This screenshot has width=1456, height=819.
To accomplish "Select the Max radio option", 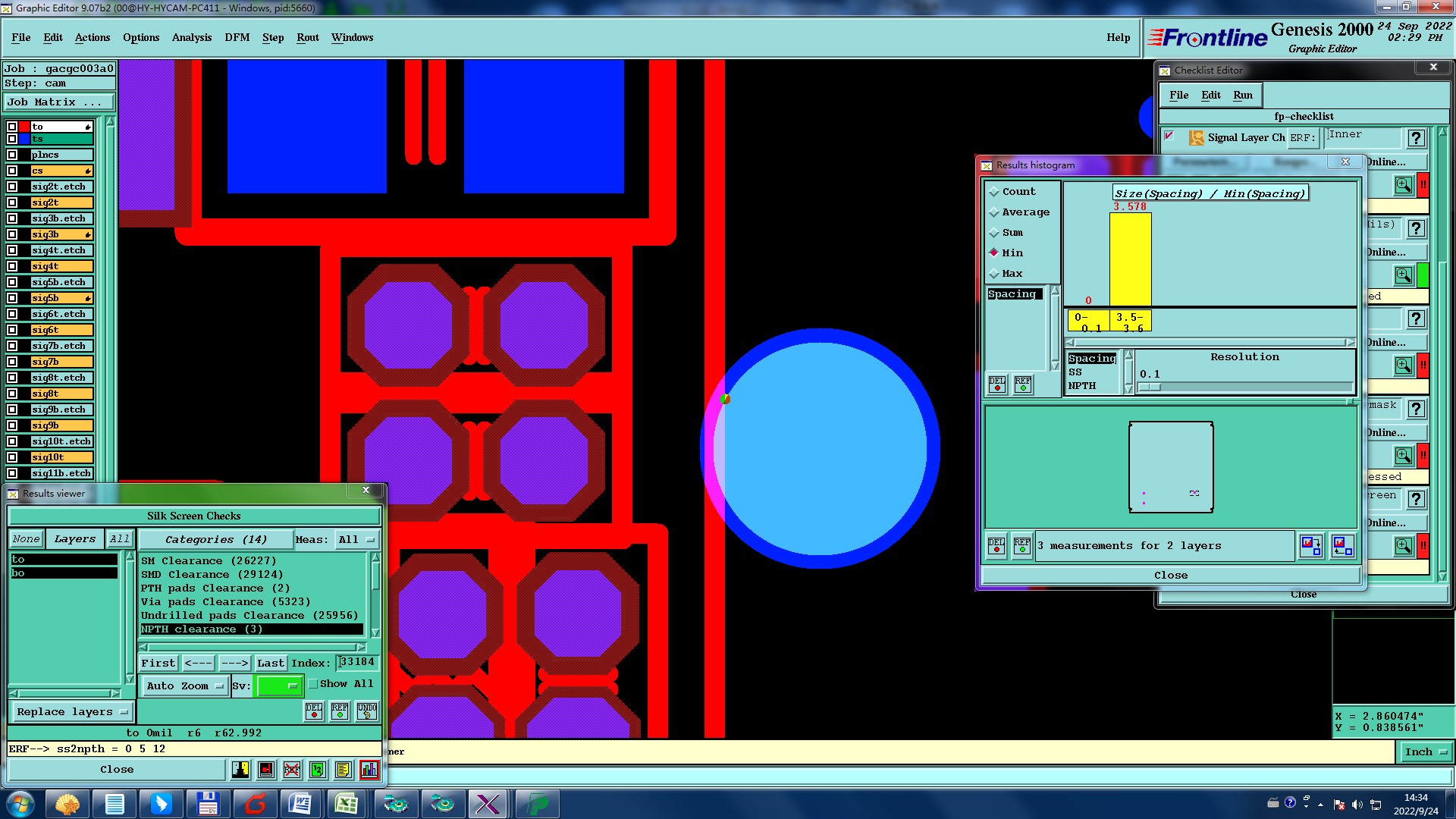I will point(994,274).
